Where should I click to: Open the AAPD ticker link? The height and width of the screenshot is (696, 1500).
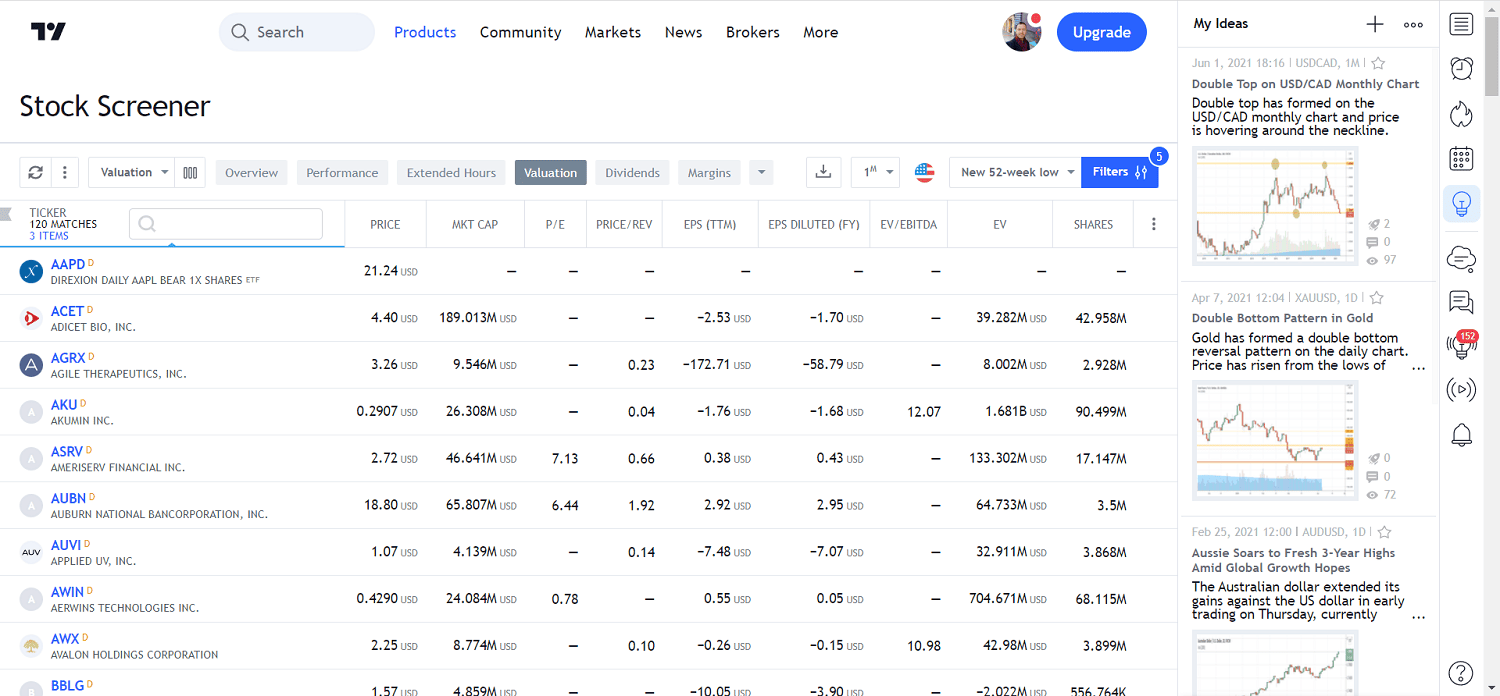tap(68, 264)
